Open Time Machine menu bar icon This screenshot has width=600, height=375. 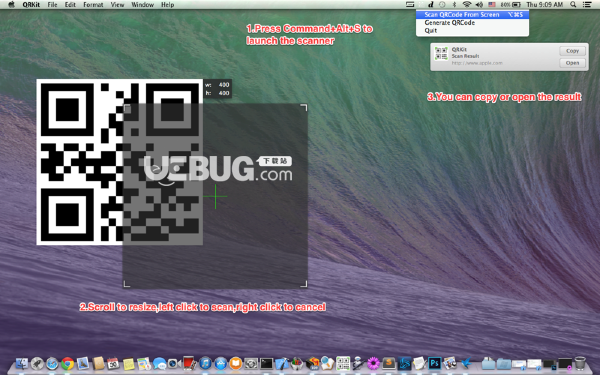point(442,5)
